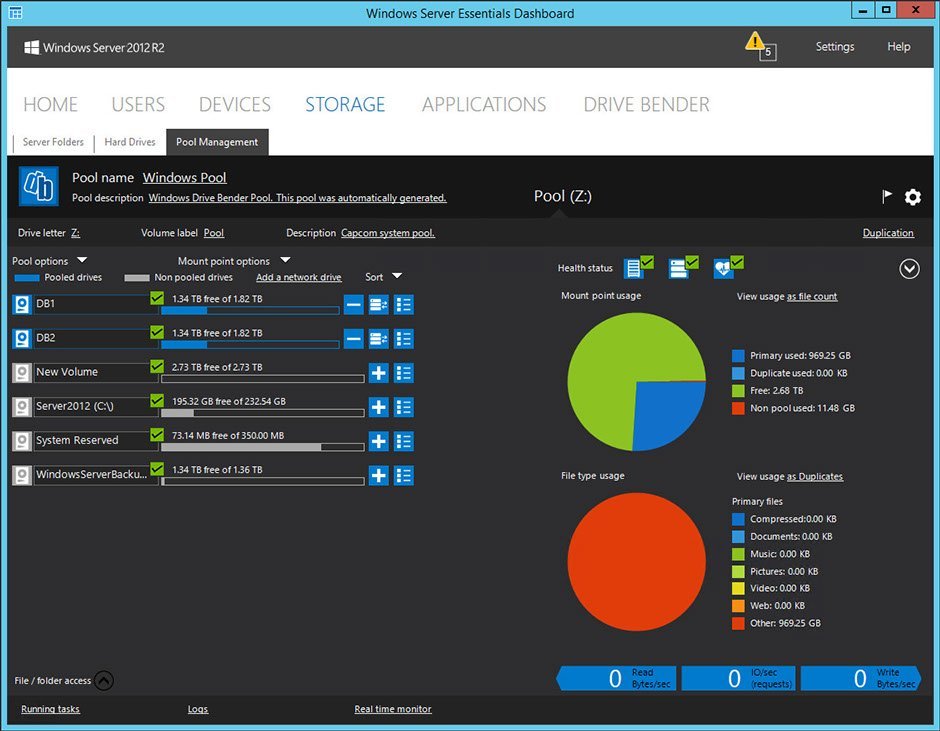Click the Read Bytes/sec counter
Screen dimensions: 940x731
(x=616, y=678)
